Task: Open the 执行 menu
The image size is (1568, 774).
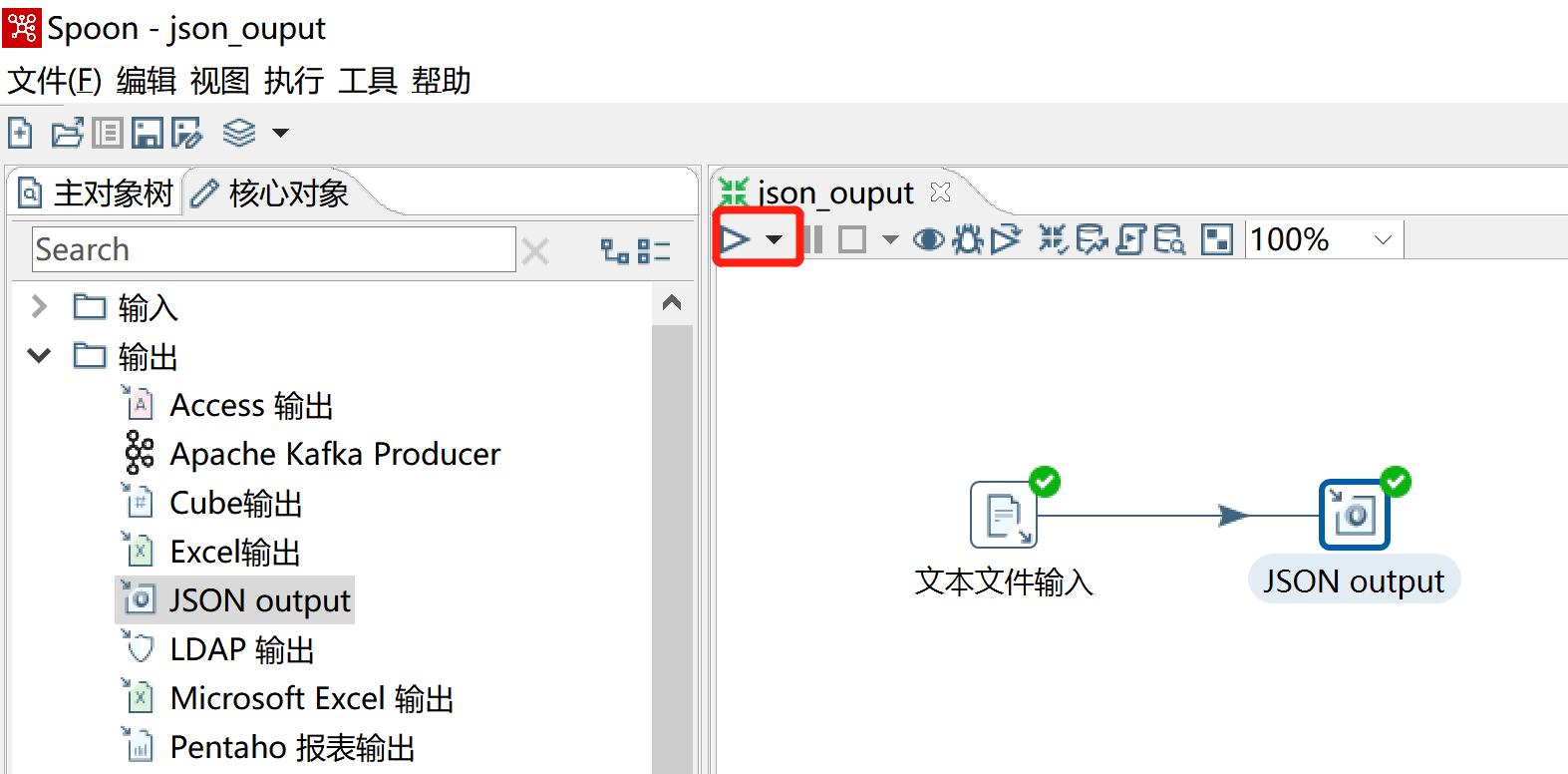Action: click(294, 80)
